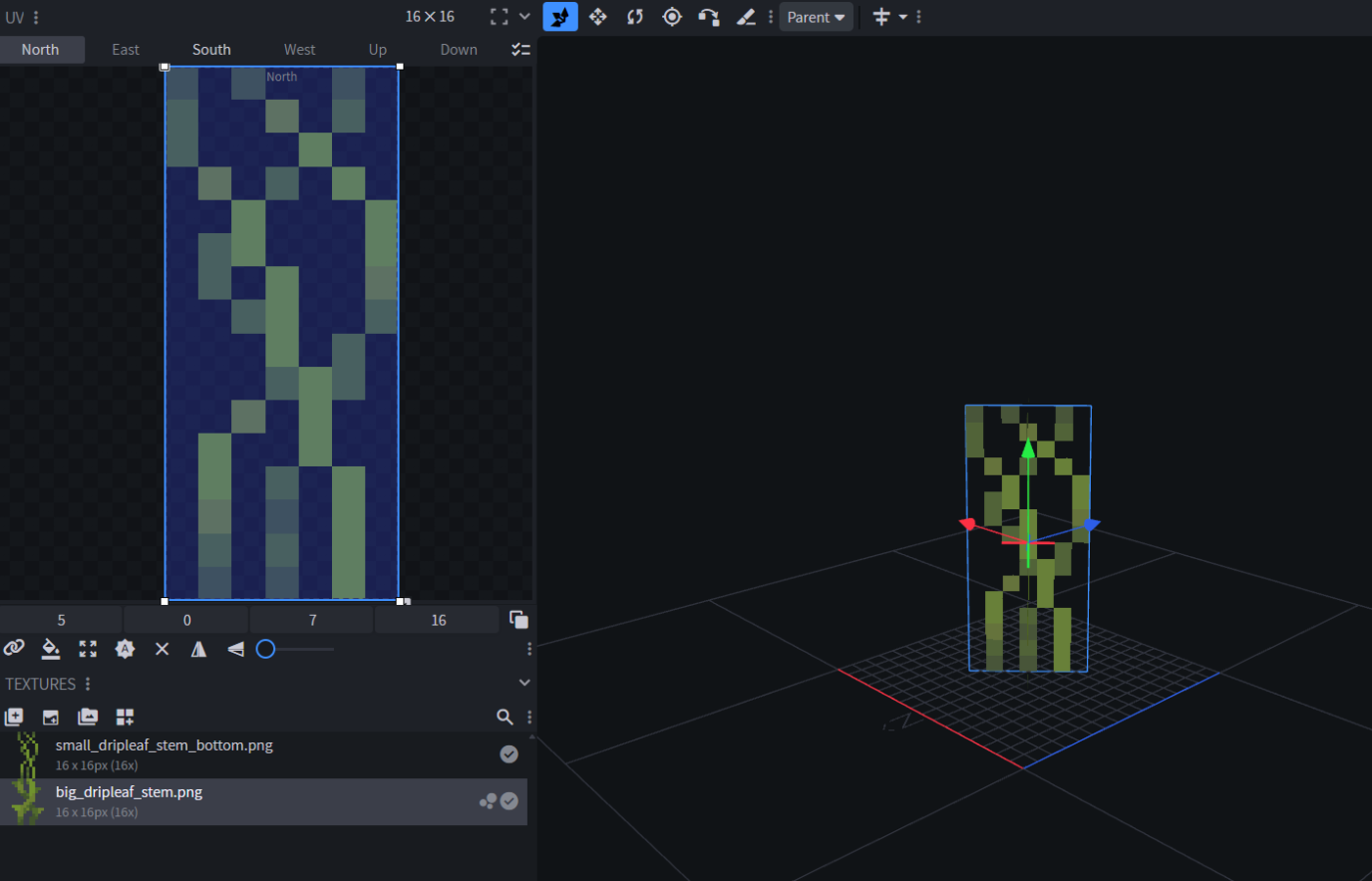Click the UV rotation slider handle
This screenshot has height=881, width=1372.
pyautogui.click(x=265, y=649)
